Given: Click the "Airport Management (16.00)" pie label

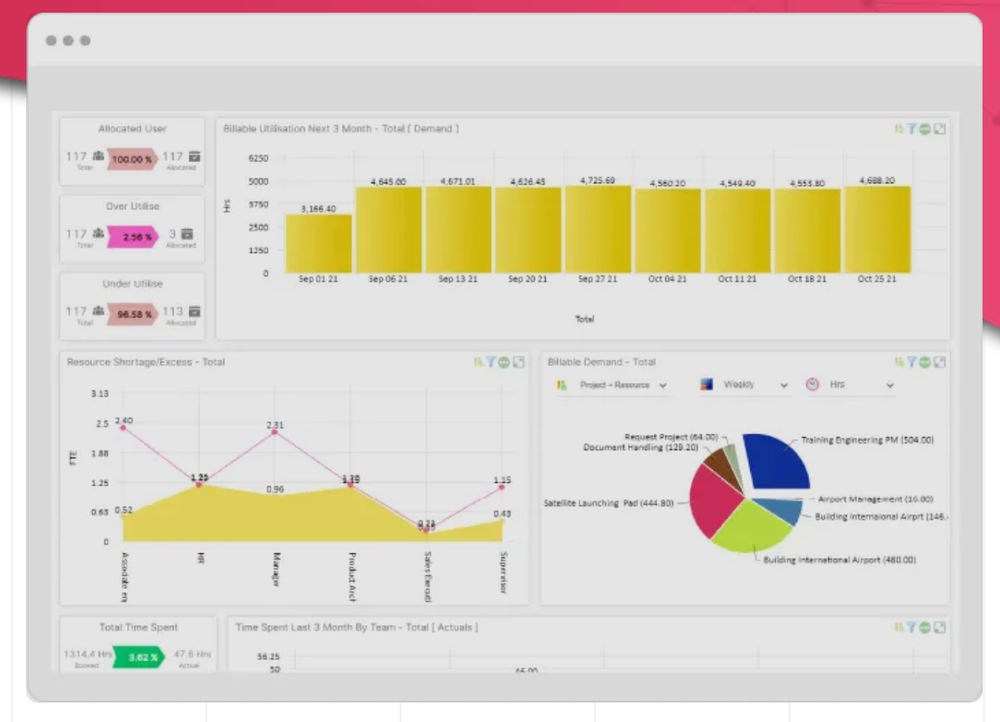Looking at the screenshot, I should pos(876,499).
